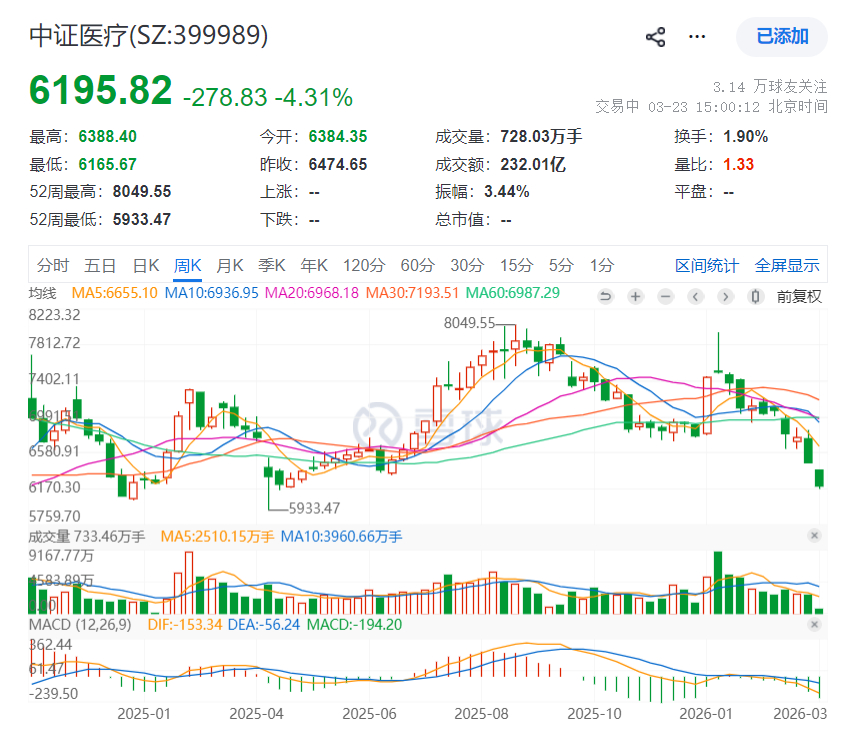Open 区间统计 range statistics
Viewport: 845px width, 731px height.
[707, 265]
